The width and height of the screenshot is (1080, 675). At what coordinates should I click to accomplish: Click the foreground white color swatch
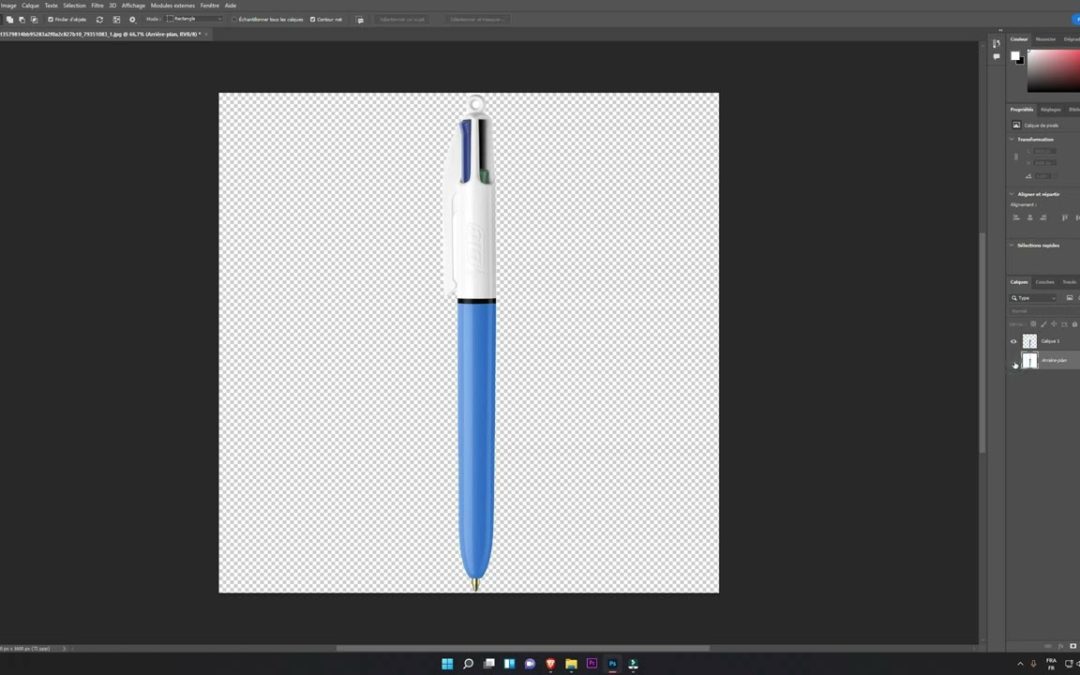1015,56
